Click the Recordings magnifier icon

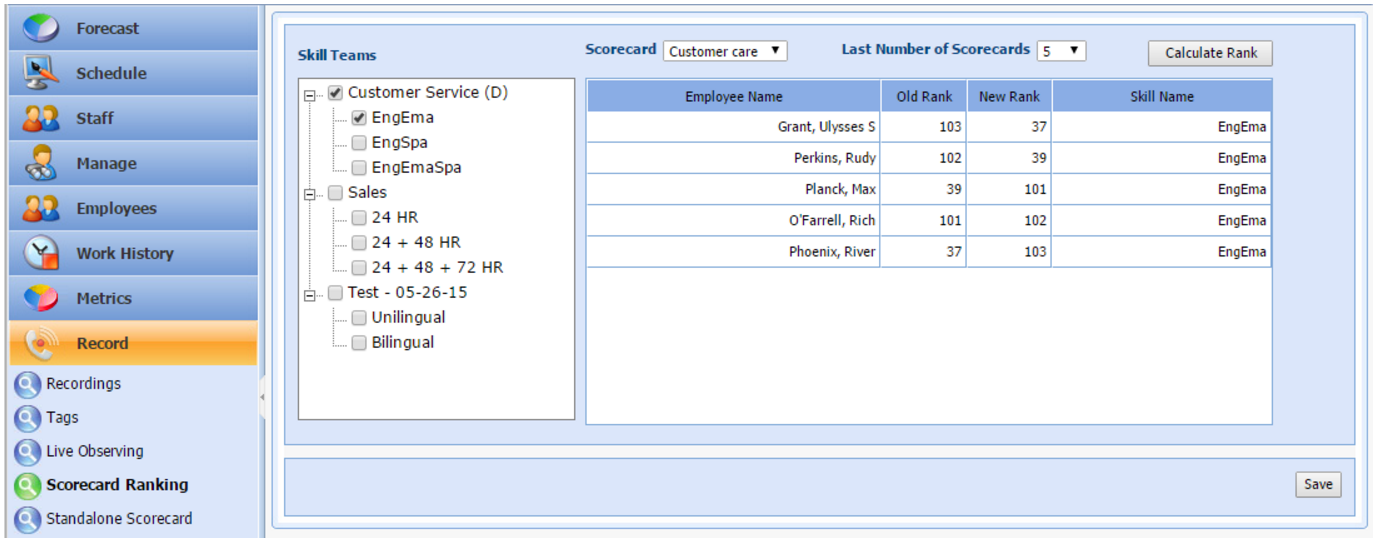(27, 384)
